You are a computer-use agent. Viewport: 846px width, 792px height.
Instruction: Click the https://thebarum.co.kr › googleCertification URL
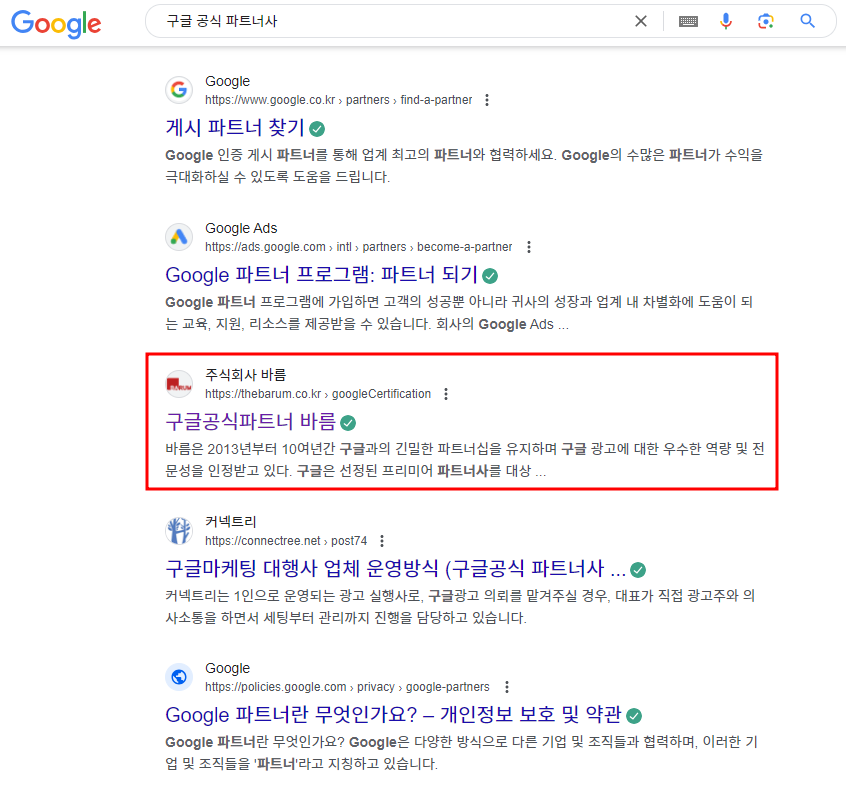(318, 394)
